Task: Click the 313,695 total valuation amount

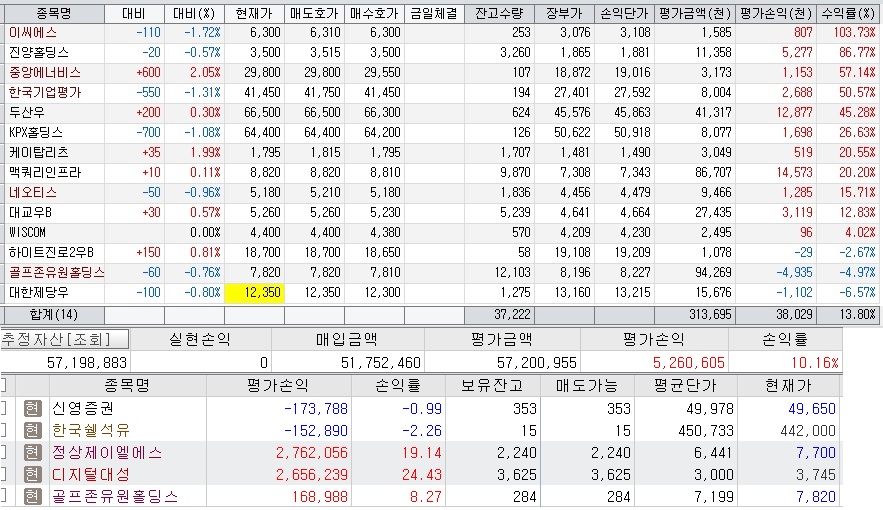Action: (x=710, y=315)
